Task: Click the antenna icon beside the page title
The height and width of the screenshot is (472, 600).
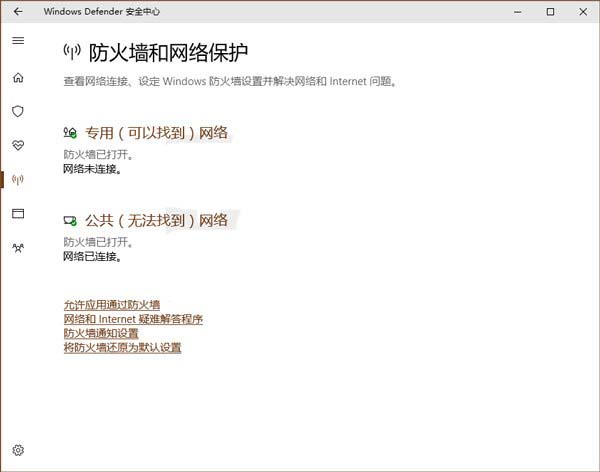Action: (72, 52)
